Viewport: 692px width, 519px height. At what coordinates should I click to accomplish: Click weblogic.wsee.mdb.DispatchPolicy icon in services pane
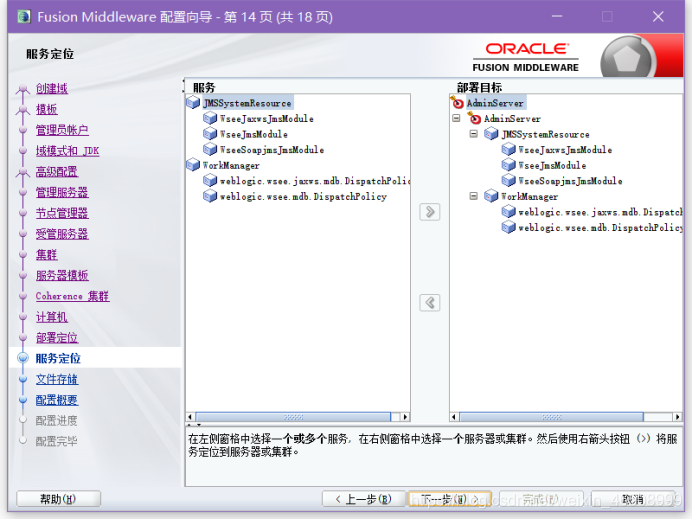(210, 196)
